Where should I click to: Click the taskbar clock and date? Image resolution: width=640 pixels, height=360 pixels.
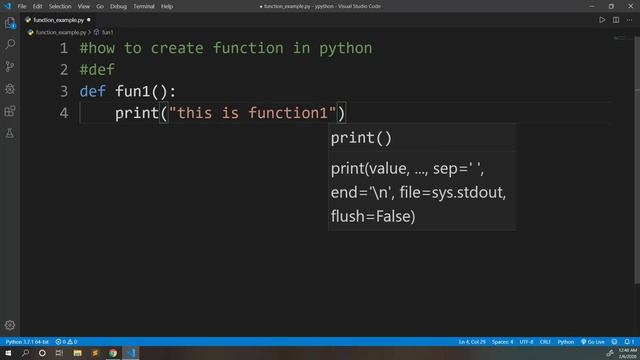pos(628,353)
